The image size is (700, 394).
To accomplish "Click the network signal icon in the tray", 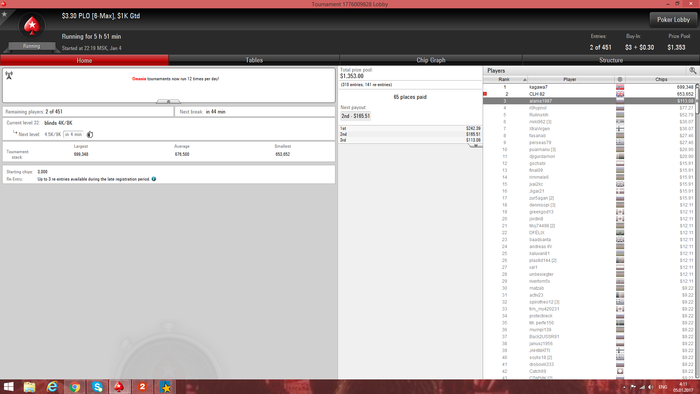I will pyautogui.click(x=642, y=387).
